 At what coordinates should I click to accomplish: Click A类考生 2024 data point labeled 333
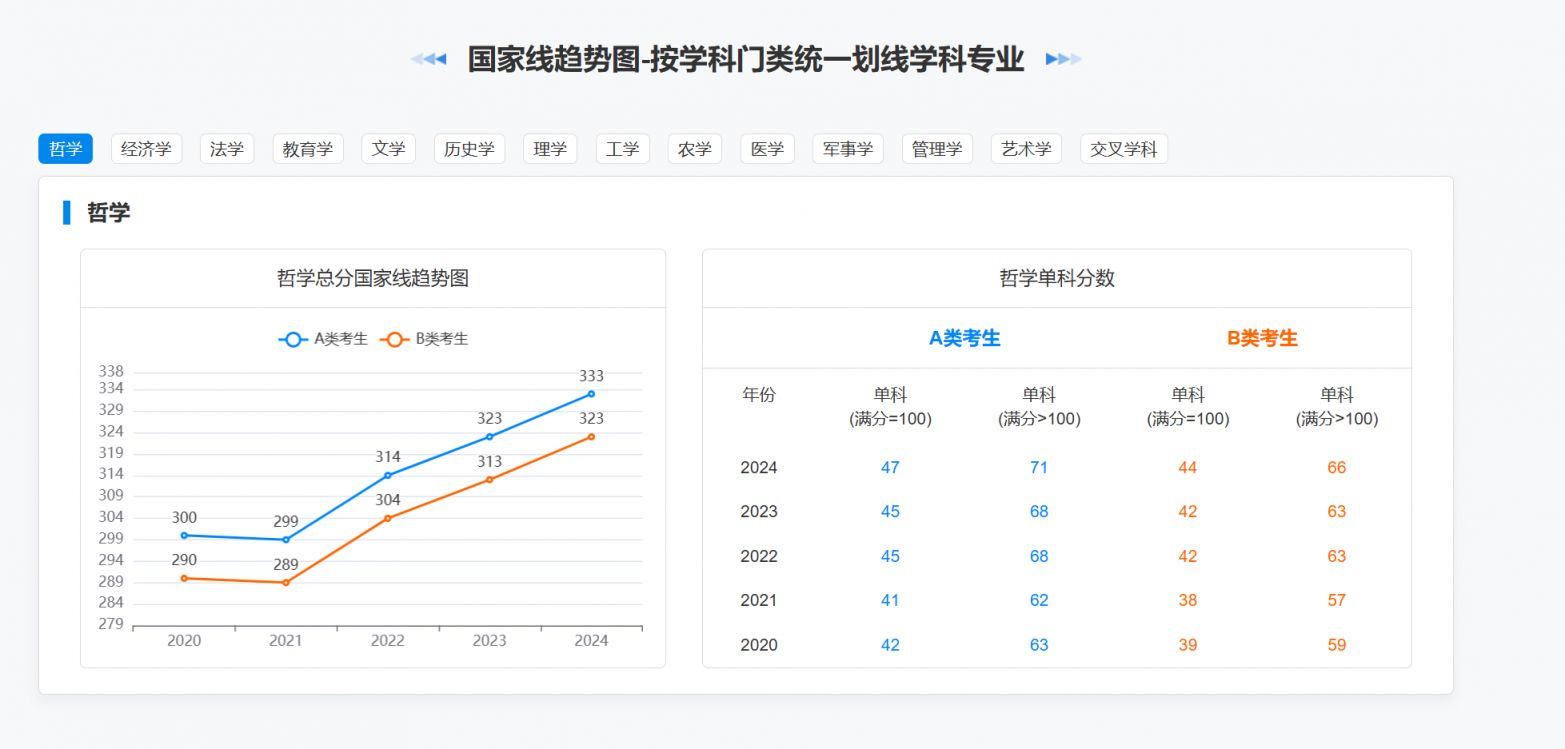tap(591, 394)
